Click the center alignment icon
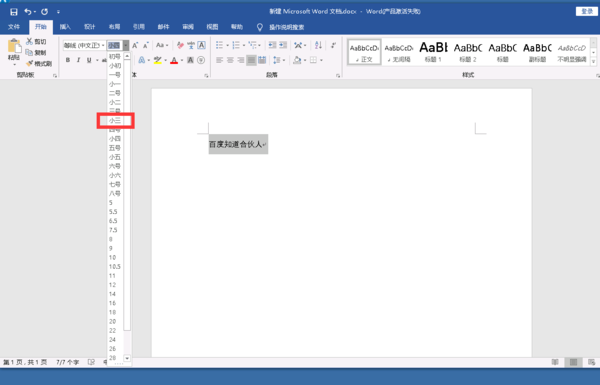Screen dimensions: 600x385 pos(230,60)
